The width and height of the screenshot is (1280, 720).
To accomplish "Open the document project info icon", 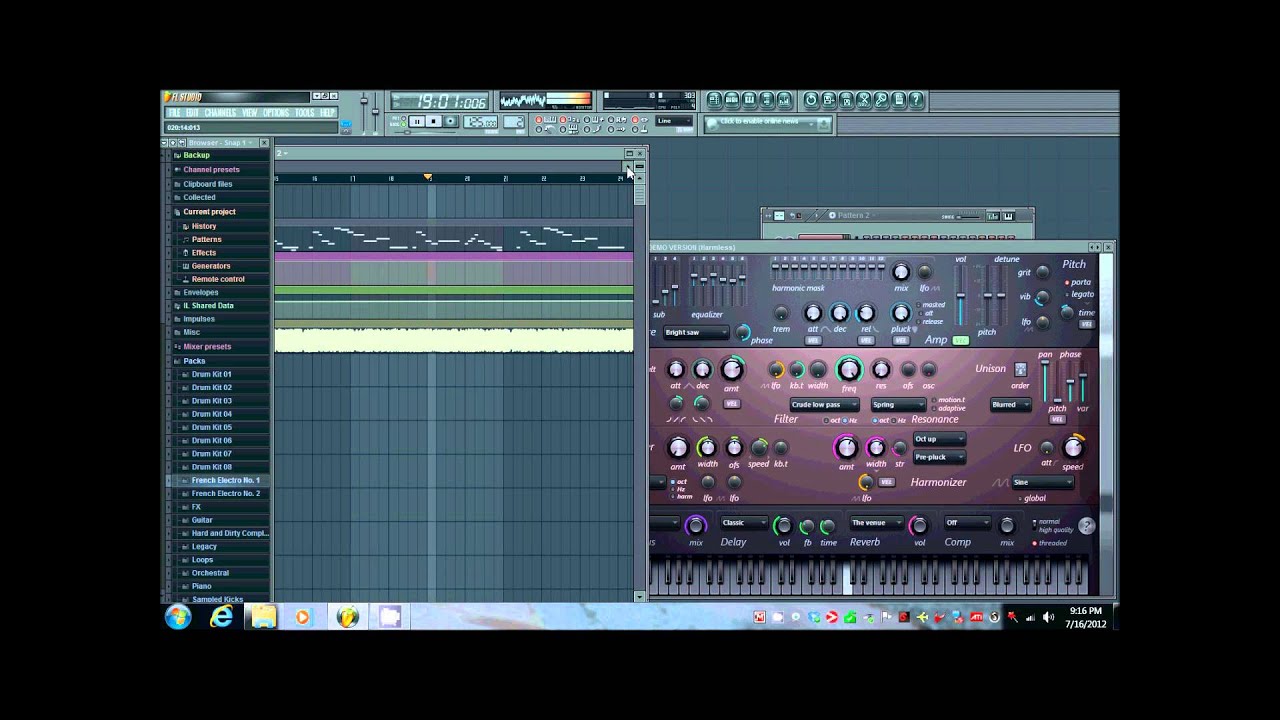I will coord(899,100).
